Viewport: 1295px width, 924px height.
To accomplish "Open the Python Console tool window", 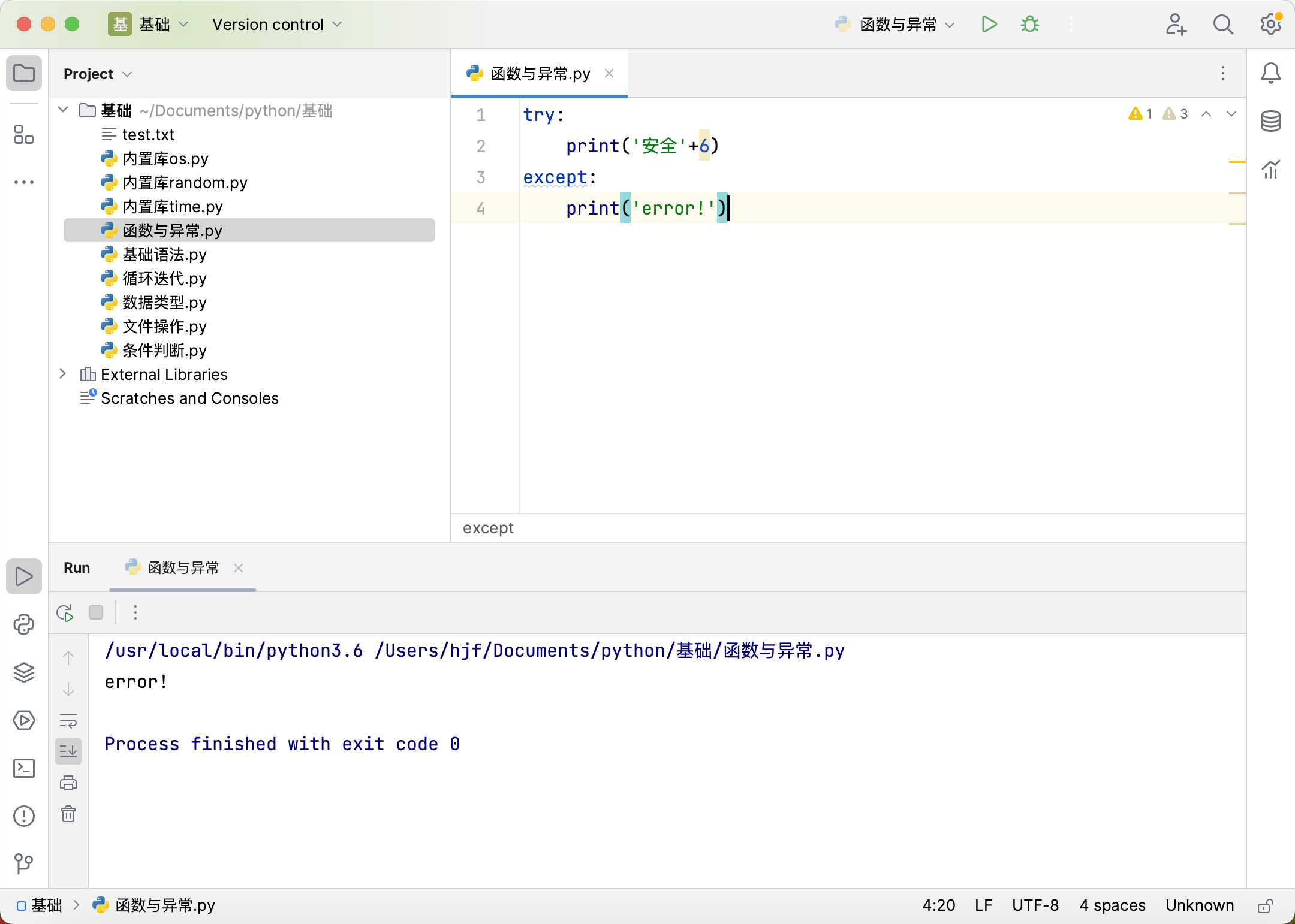I will pos(24,624).
